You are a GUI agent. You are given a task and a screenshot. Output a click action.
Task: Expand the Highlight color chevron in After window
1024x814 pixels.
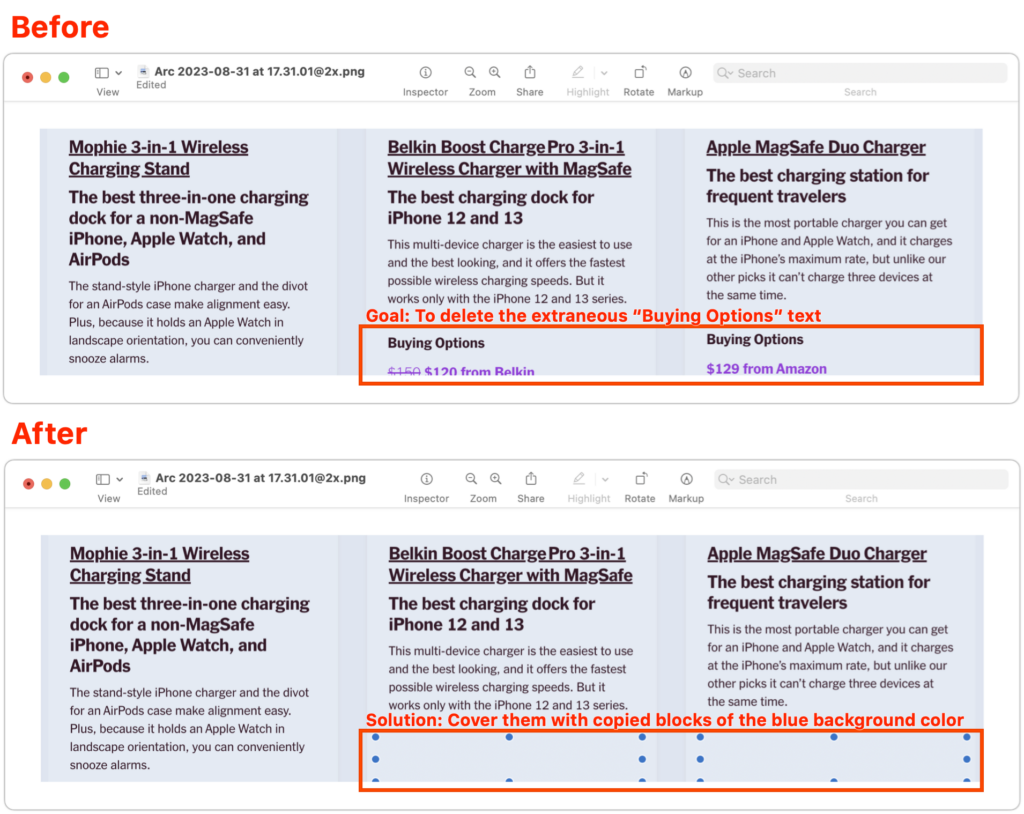[x=605, y=480]
